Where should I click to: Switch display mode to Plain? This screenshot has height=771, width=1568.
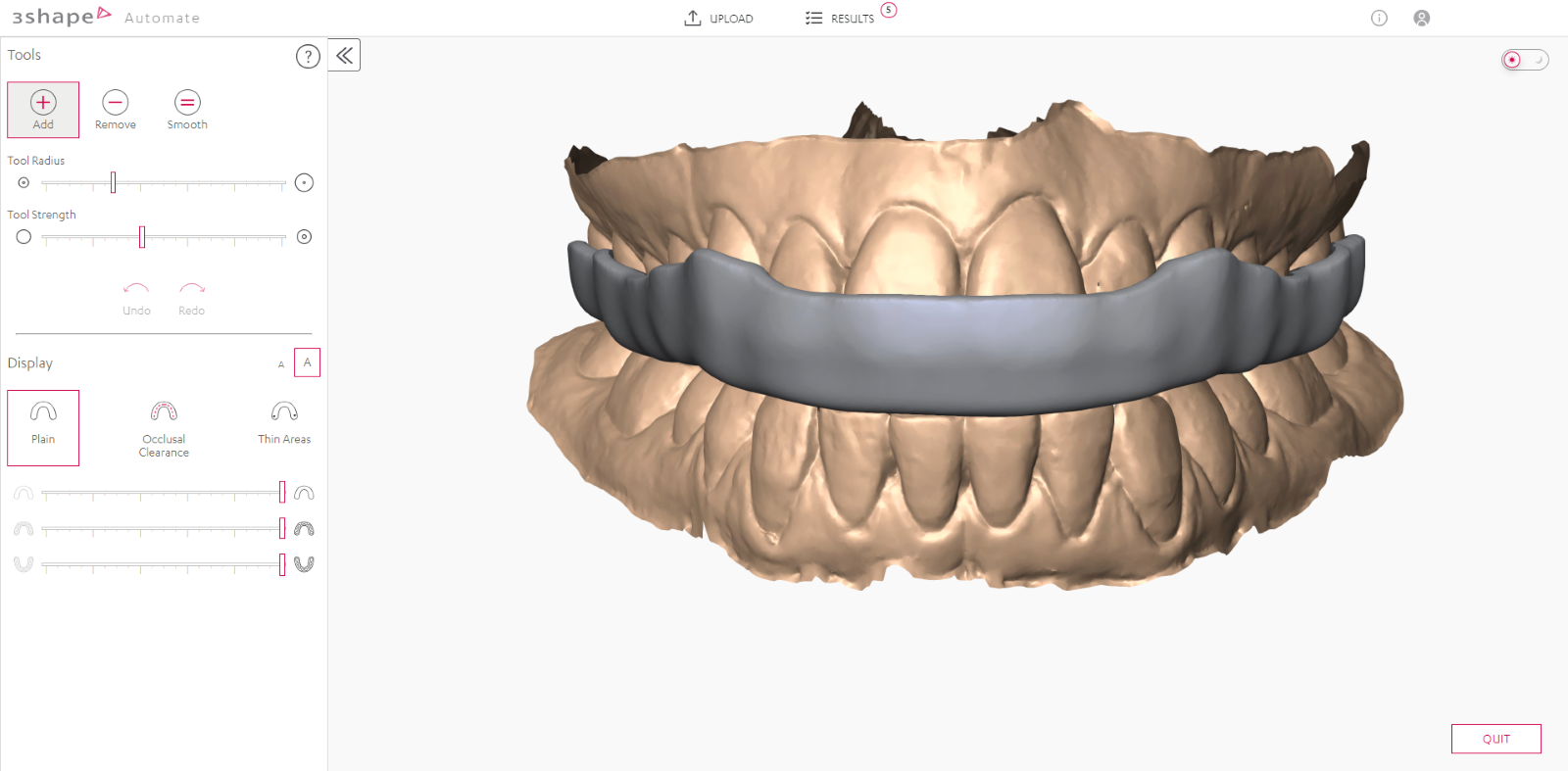tap(43, 427)
